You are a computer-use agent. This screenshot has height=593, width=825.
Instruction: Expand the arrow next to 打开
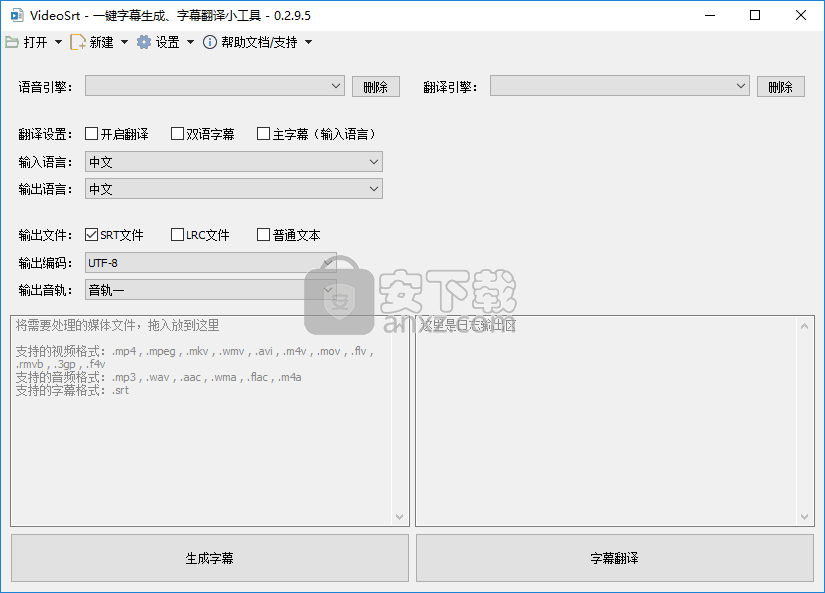tap(58, 42)
